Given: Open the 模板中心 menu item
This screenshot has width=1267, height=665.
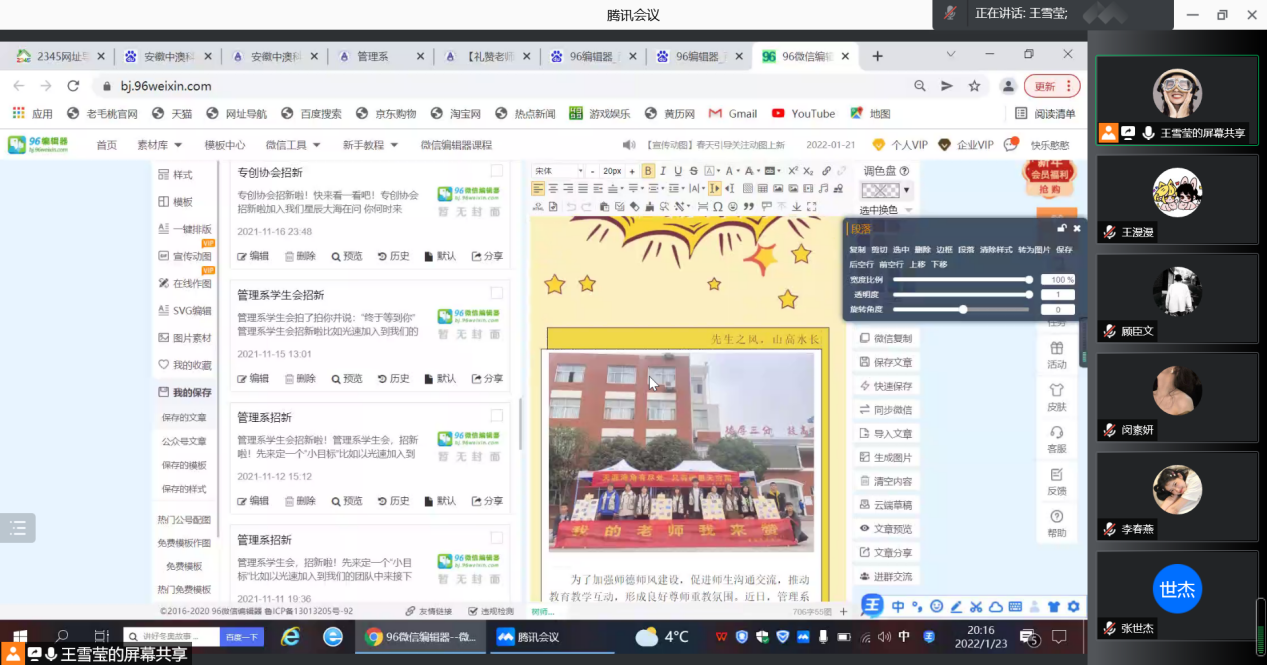Looking at the screenshot, I should 225,145.
